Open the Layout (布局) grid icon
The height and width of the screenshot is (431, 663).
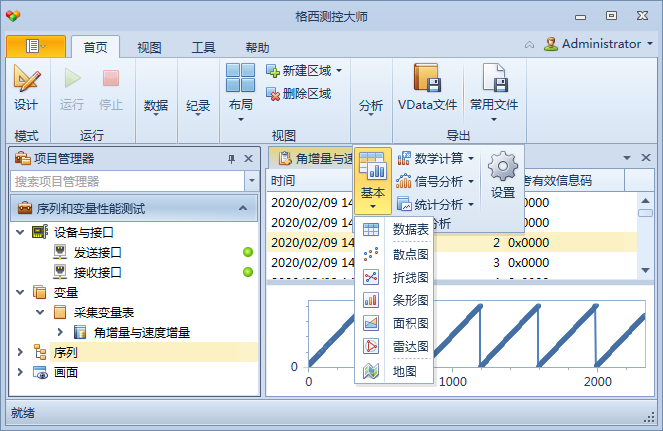point(240,77)
